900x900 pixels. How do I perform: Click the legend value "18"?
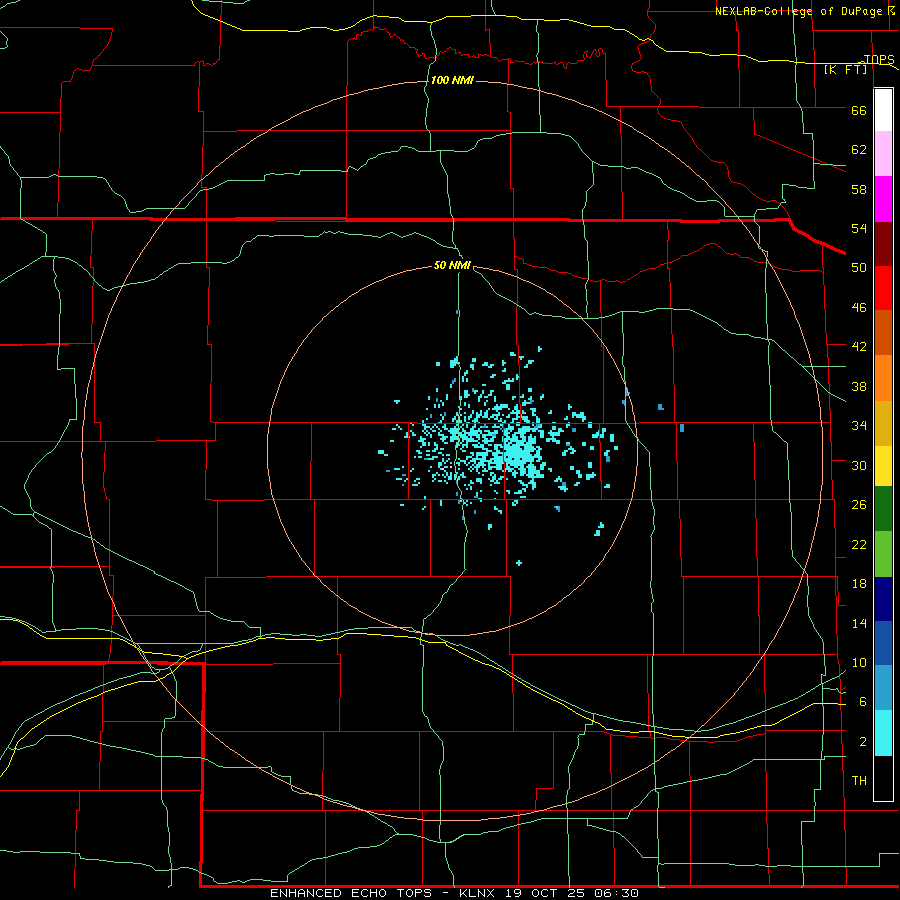point(859,584)
